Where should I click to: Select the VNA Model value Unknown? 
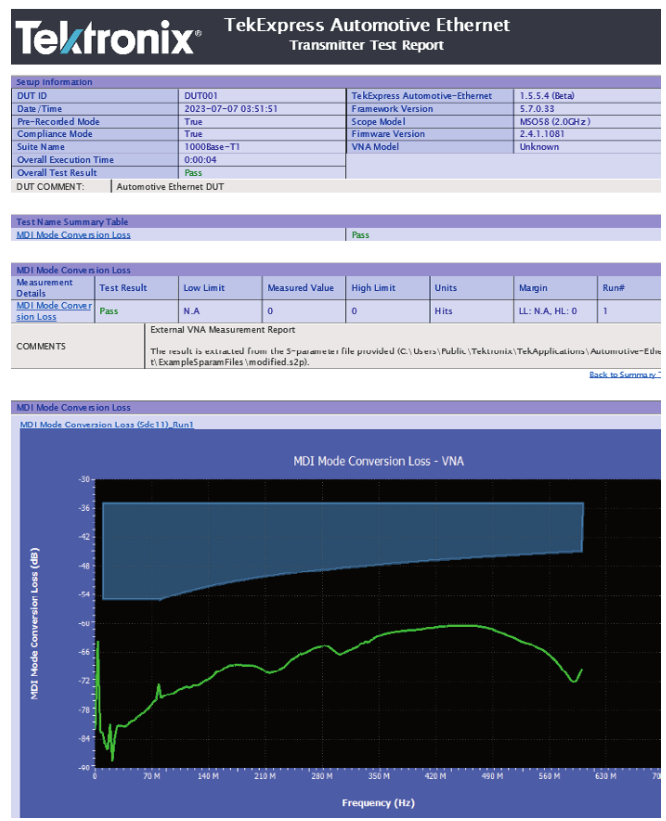point(539,147)
